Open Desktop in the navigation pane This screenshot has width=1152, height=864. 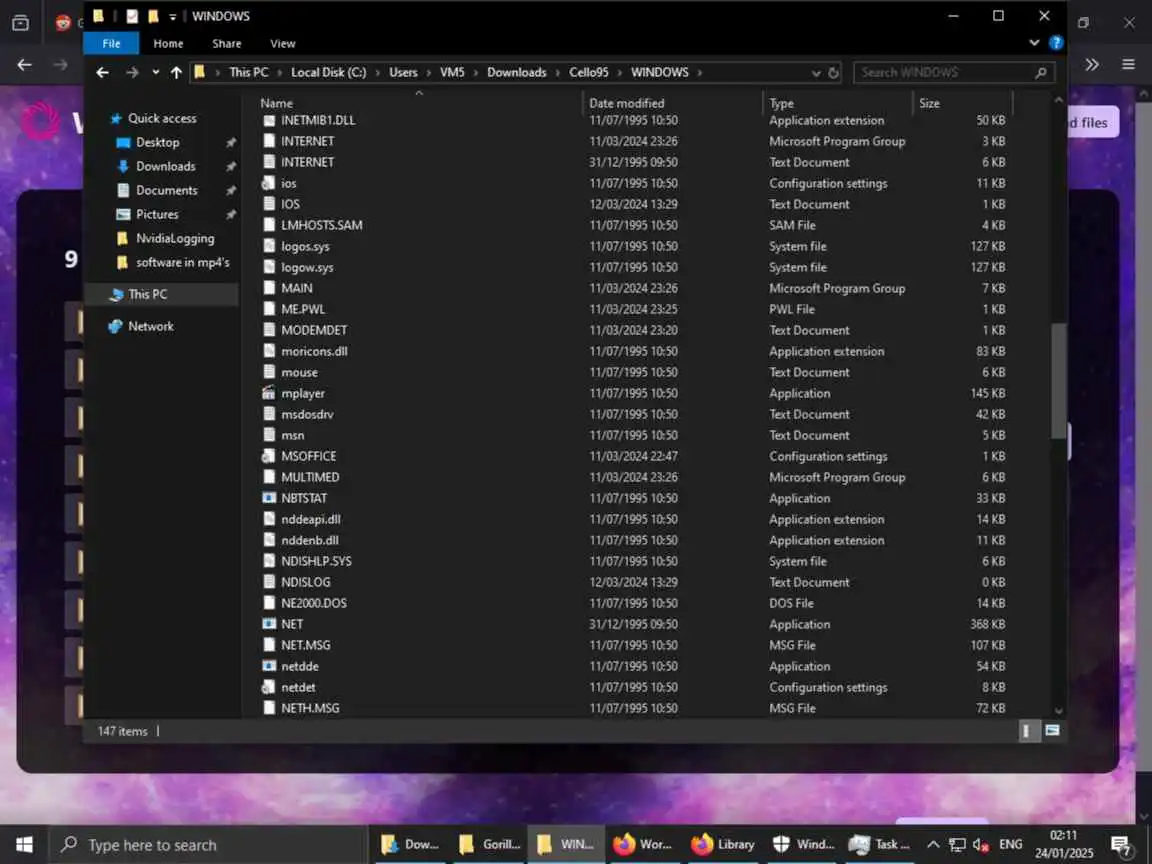(x=157, y=143)
